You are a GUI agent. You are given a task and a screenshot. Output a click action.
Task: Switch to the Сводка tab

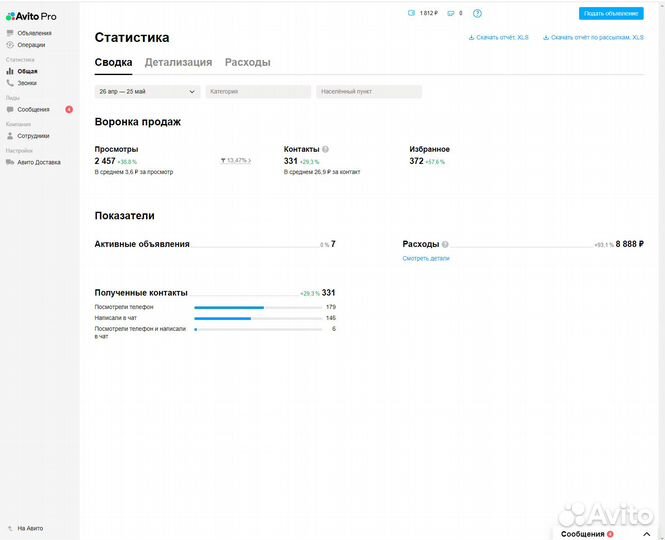point(113,62)
